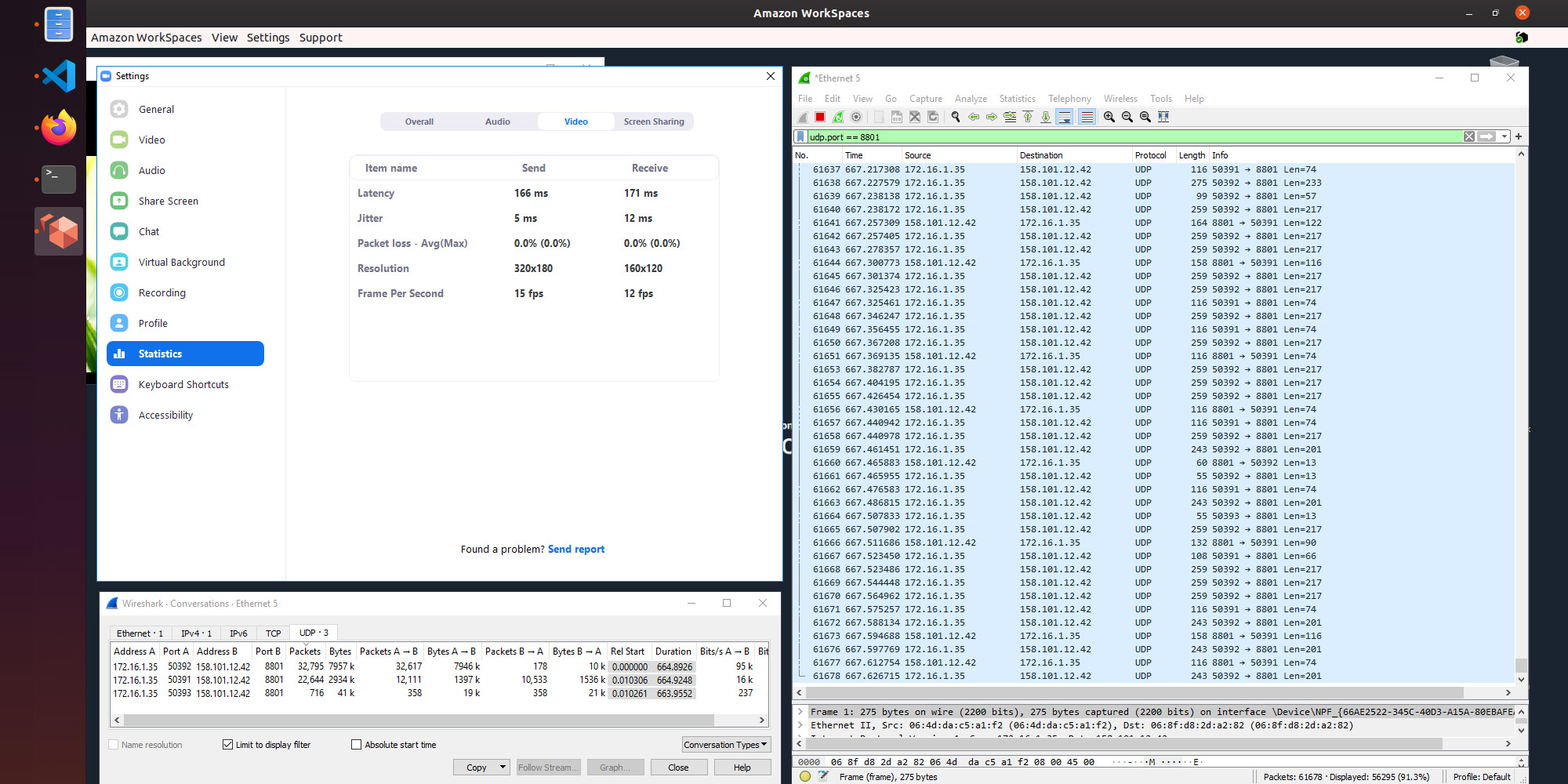Click Find a packet magnifier icon
Image resolution: width=1568 pixels, height=784 pixels.
[956, 117]
